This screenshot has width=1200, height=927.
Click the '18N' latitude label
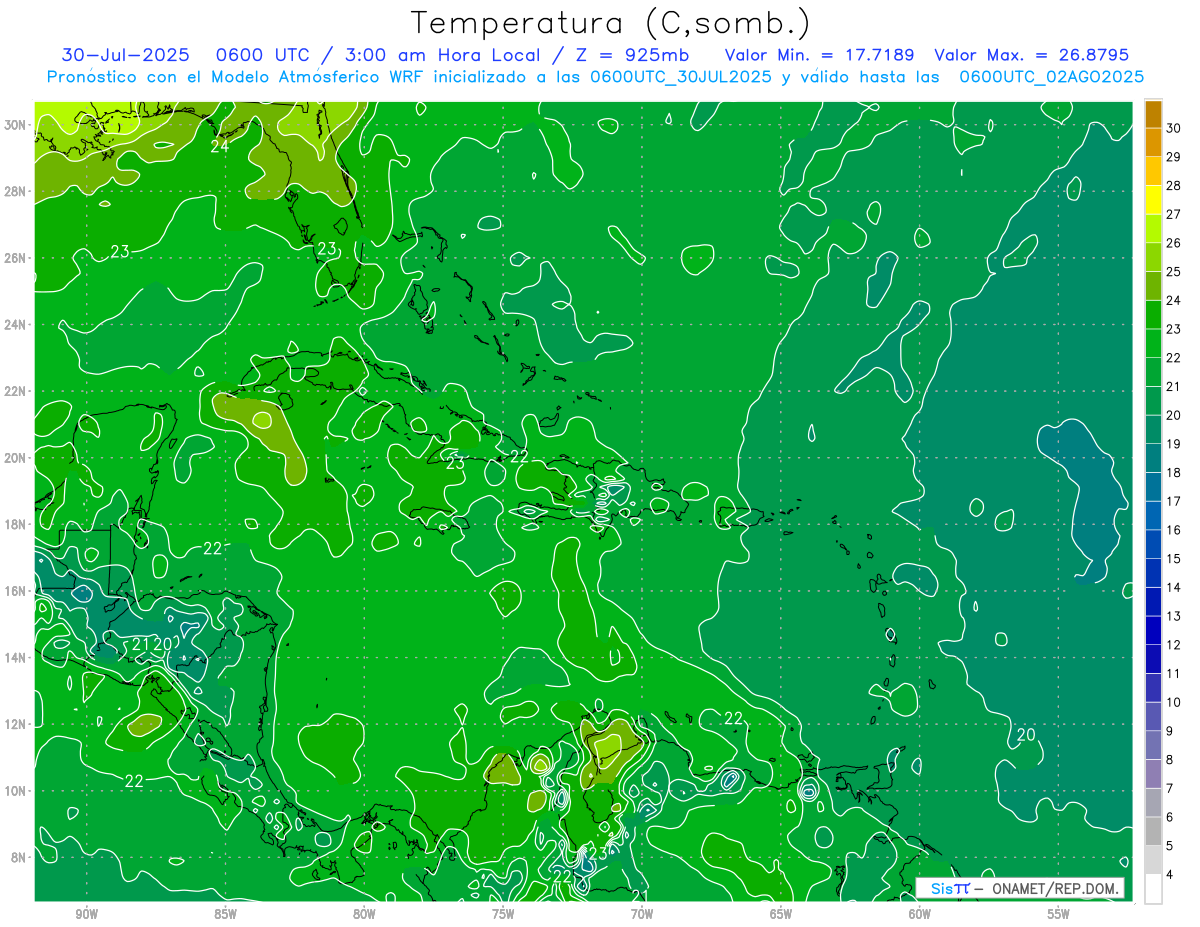15,524
